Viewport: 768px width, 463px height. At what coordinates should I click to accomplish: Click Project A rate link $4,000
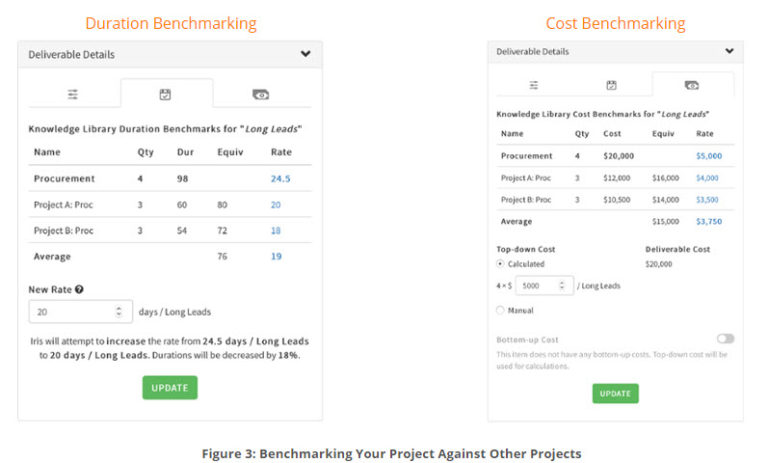706,178
